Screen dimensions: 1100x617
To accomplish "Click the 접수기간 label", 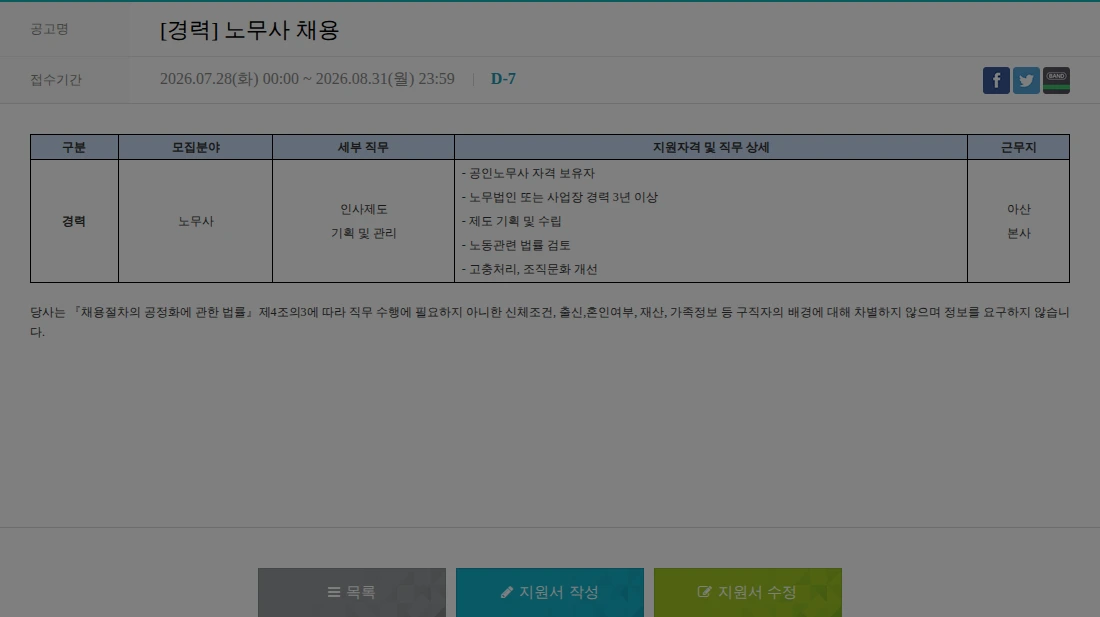I will click(56, 79).
